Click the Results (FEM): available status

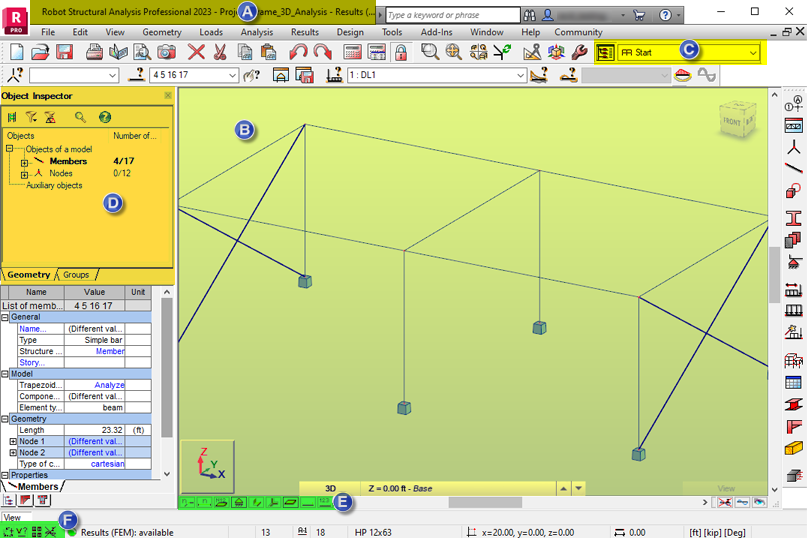127,532
